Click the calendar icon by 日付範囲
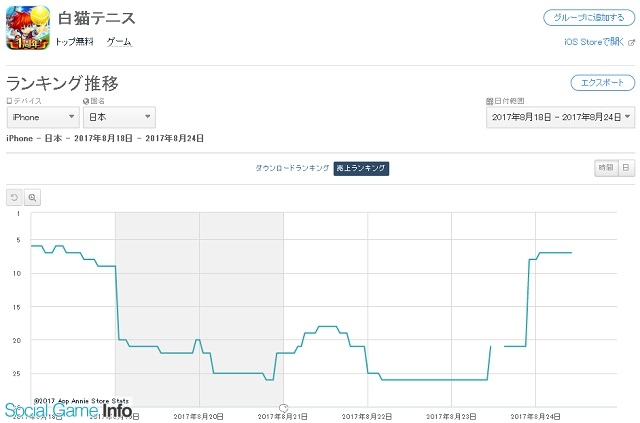 (x=489, y=101)
